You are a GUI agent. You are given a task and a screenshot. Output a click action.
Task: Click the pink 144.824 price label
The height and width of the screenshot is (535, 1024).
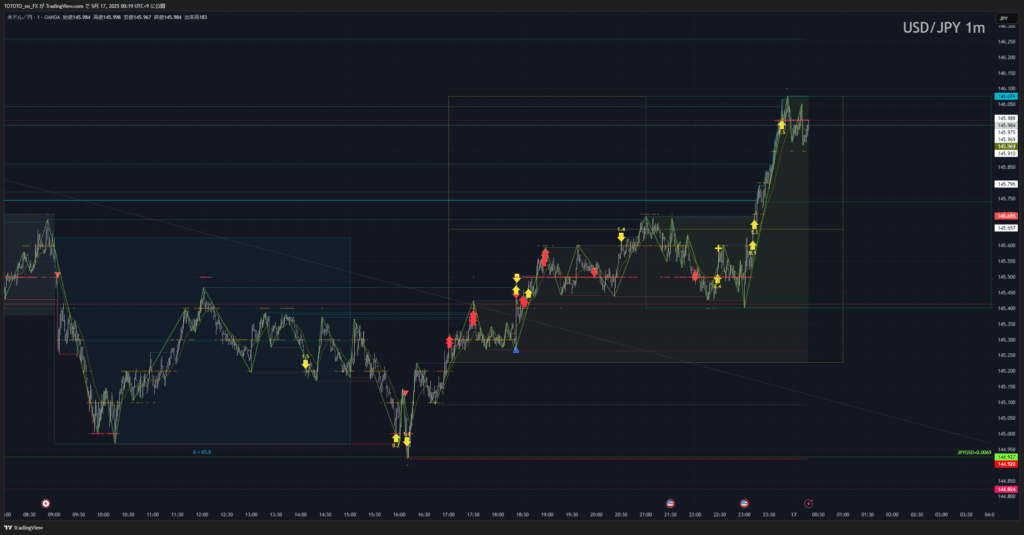pyautogui.click(x=1006, y=489)
